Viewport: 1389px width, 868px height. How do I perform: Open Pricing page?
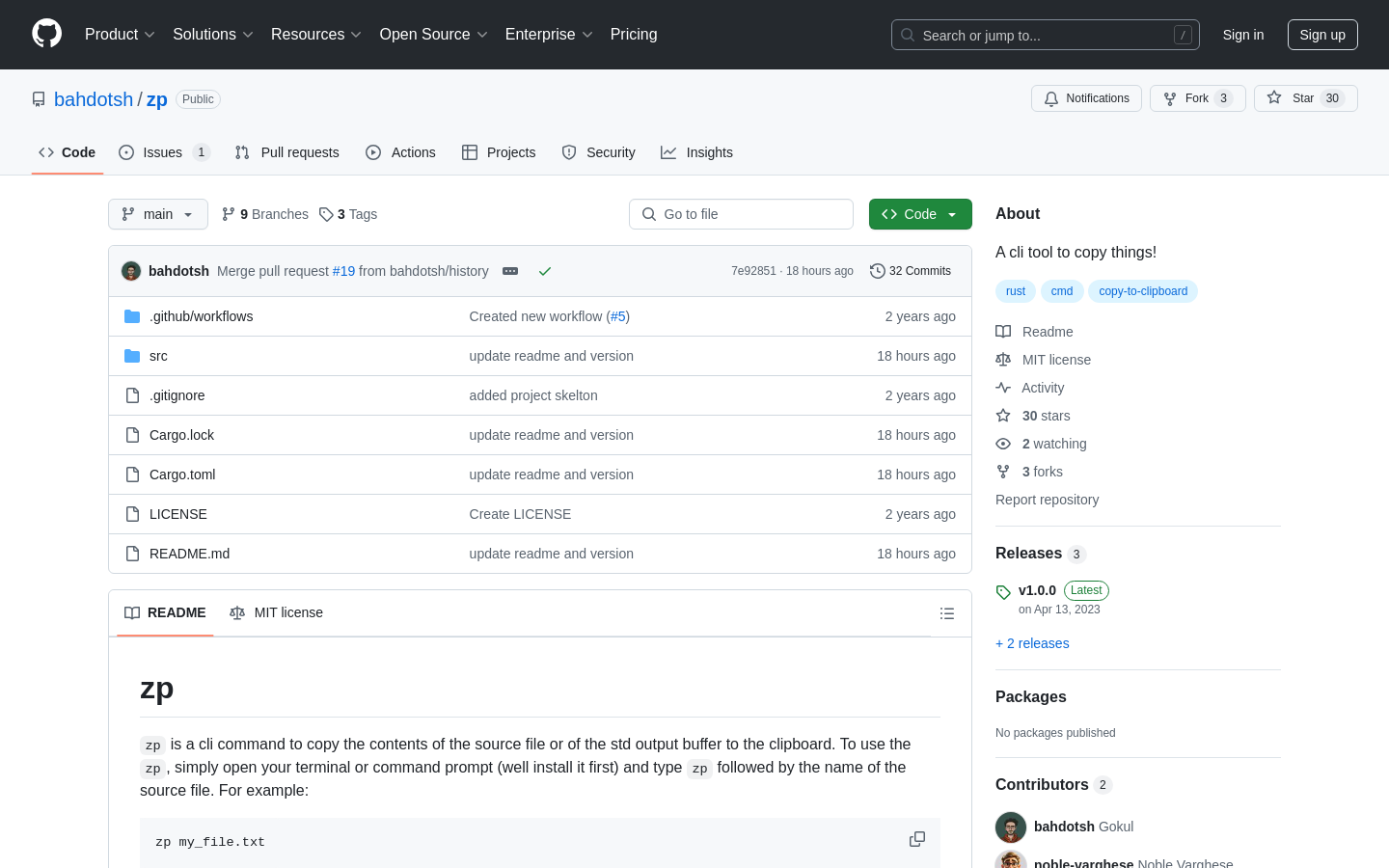click(x=634, y=34)
